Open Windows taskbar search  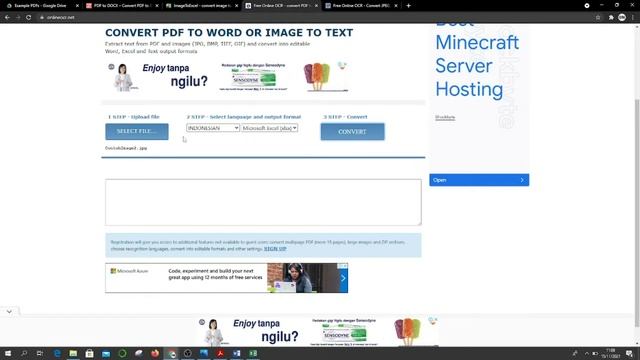click(24, 353)
